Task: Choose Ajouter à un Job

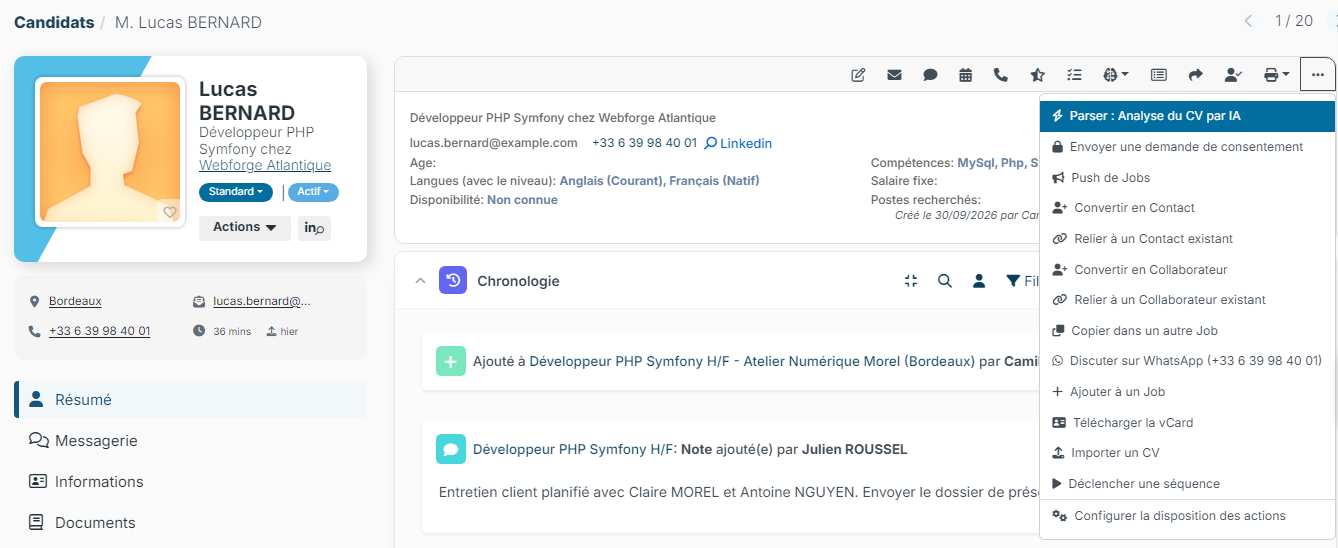Action: tap(1188, 392)
